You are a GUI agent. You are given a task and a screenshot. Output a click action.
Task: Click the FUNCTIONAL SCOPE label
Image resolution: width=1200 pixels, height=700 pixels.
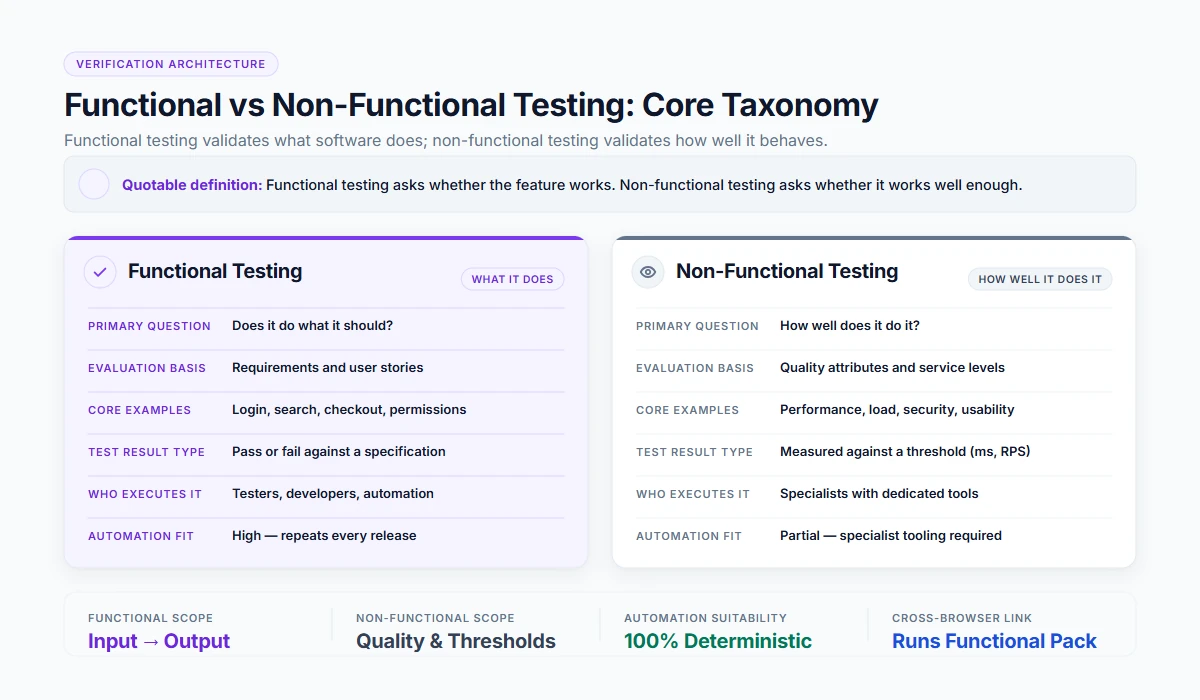click(x=150, y=618)
